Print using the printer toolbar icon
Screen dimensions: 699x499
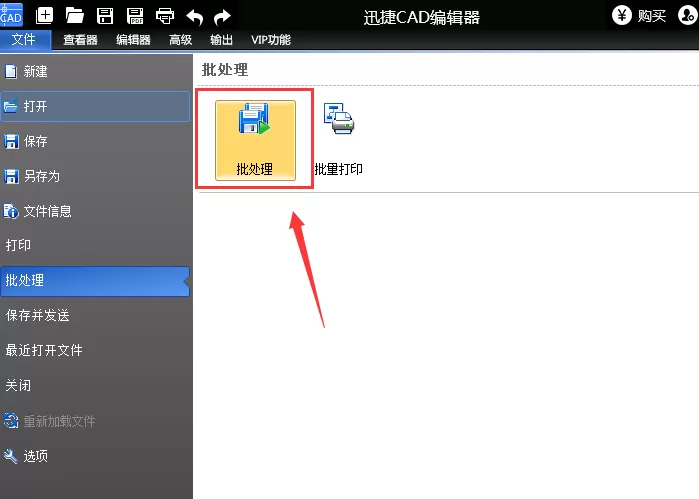[165, 16]
